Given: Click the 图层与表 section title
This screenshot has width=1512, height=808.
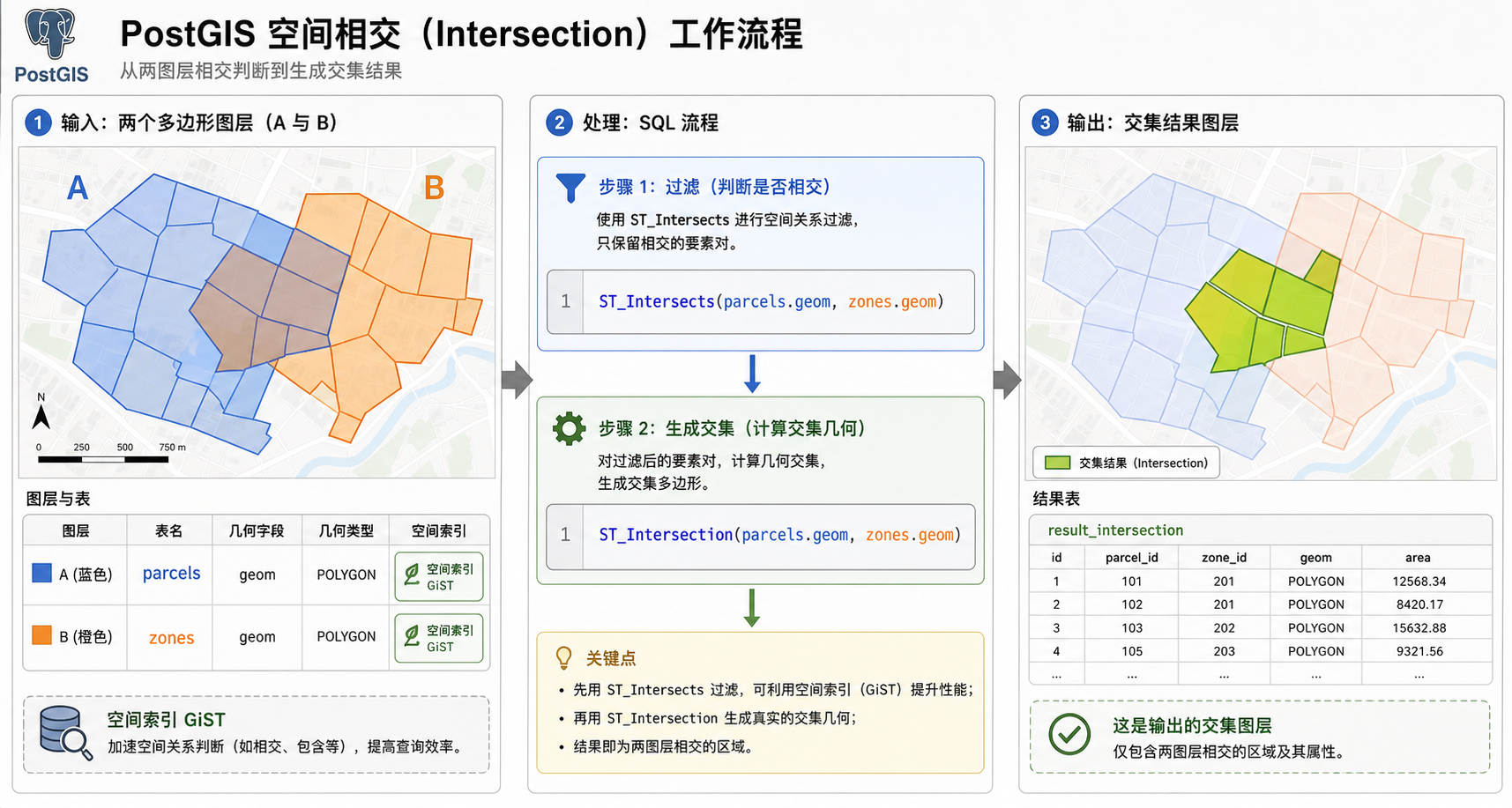Looking at the screenshot, I should pyautogui.click(x=58, y=499).
